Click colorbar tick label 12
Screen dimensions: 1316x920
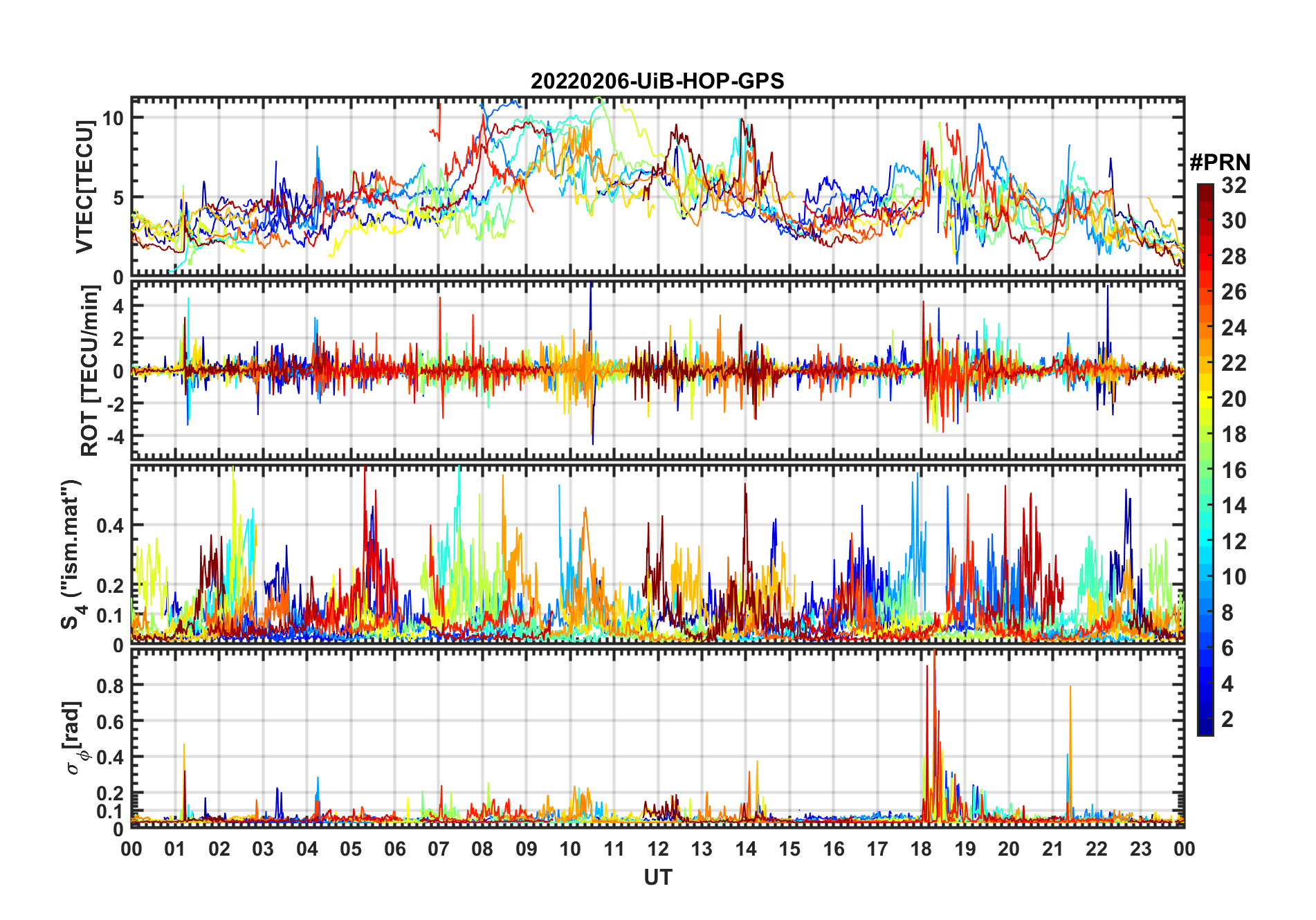coord(1234,542)
